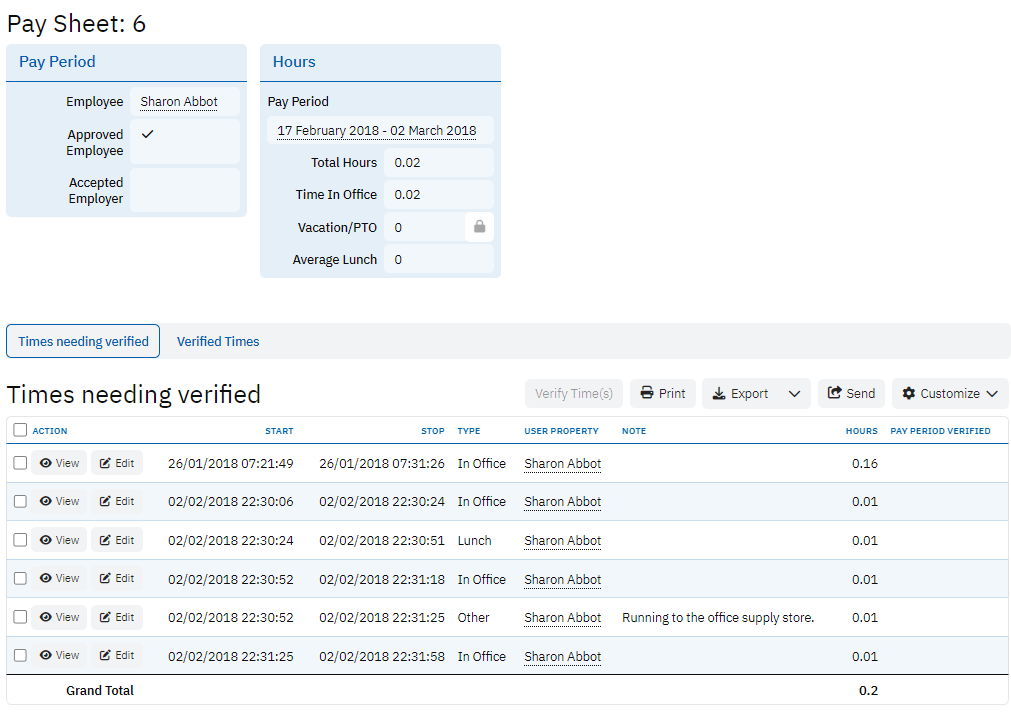
Task: Select the checkbox for the 26/01/2018 entry
Action: [20, 463]
